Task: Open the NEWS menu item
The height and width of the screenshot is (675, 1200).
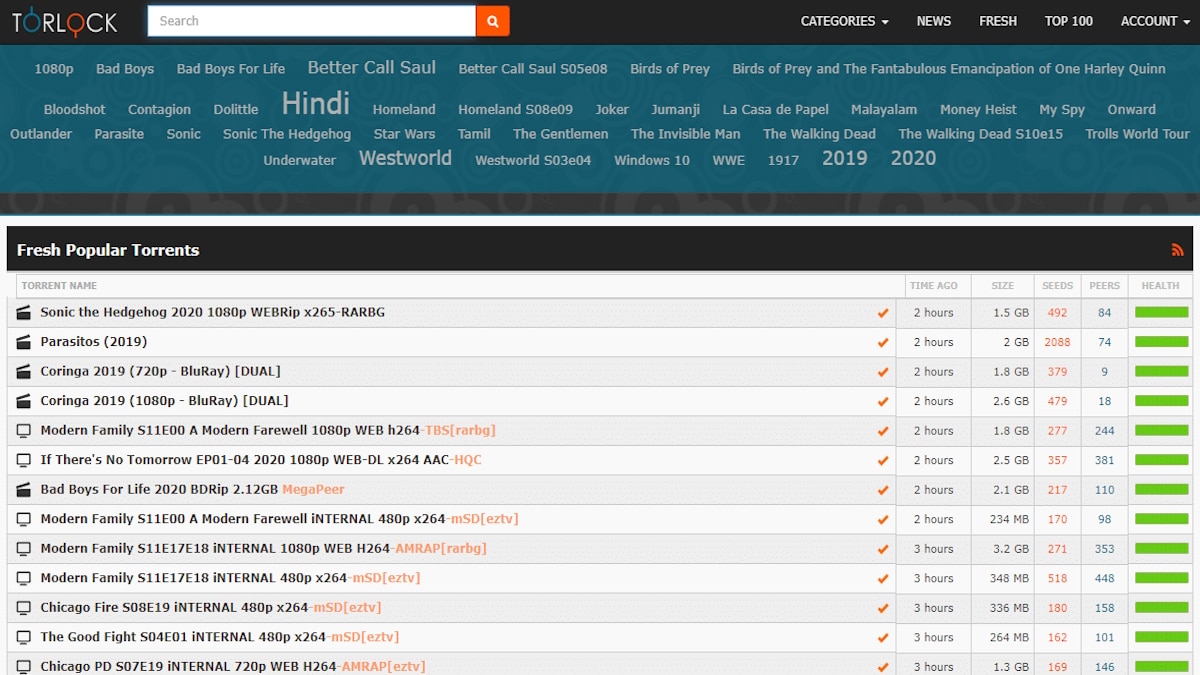Action: (x=933, y=20)
